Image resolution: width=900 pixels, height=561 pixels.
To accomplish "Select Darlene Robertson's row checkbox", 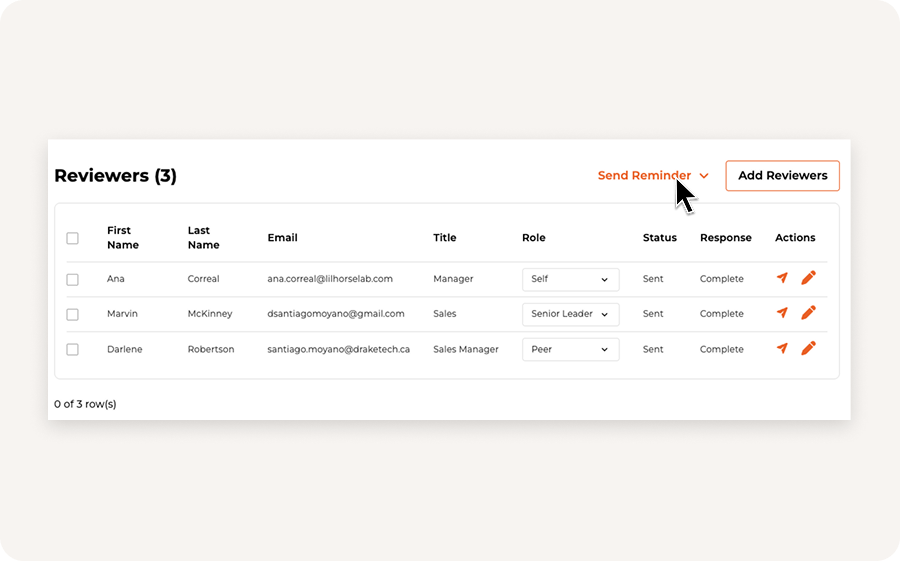I will tap(72, 350).
